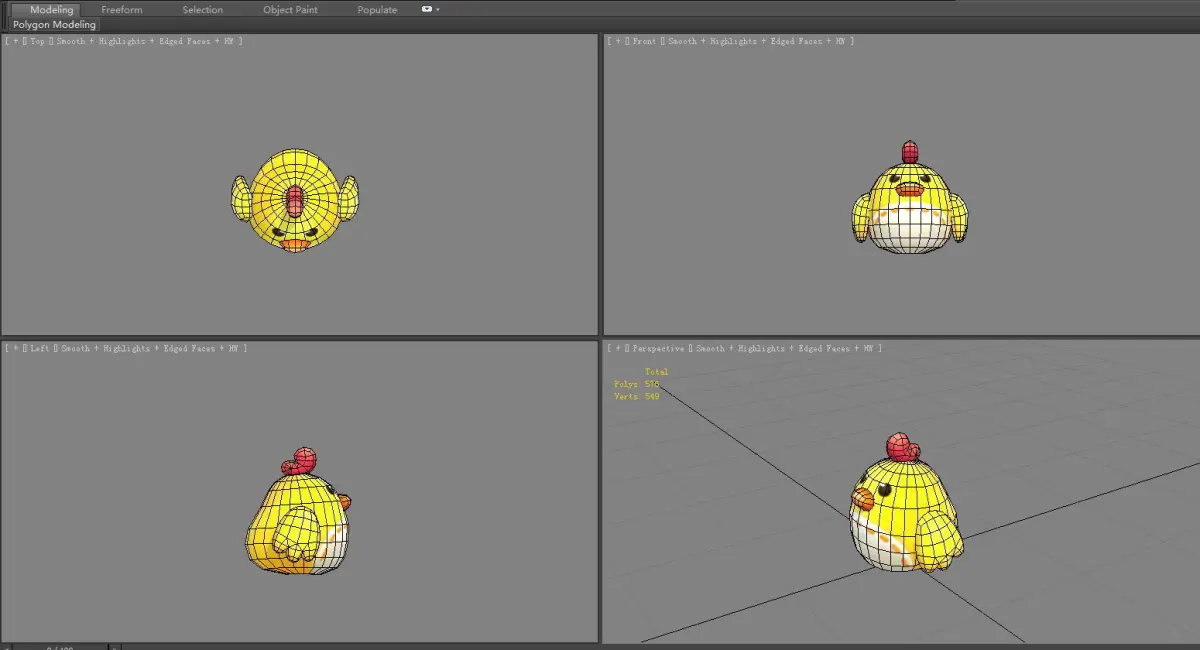This screenshot has width=1200, height=650.
Task: Click the Top viewport point-of-view label
Action: tap(37, 41)
